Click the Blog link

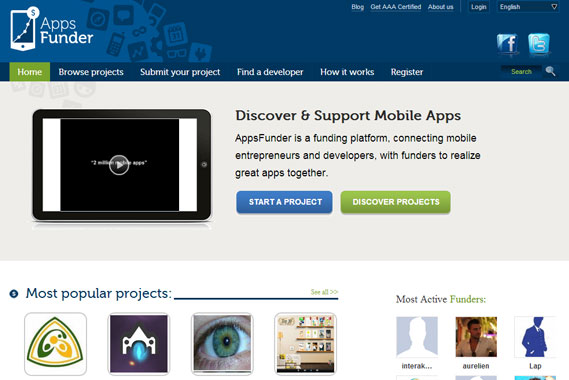click(x=357, y=7)
